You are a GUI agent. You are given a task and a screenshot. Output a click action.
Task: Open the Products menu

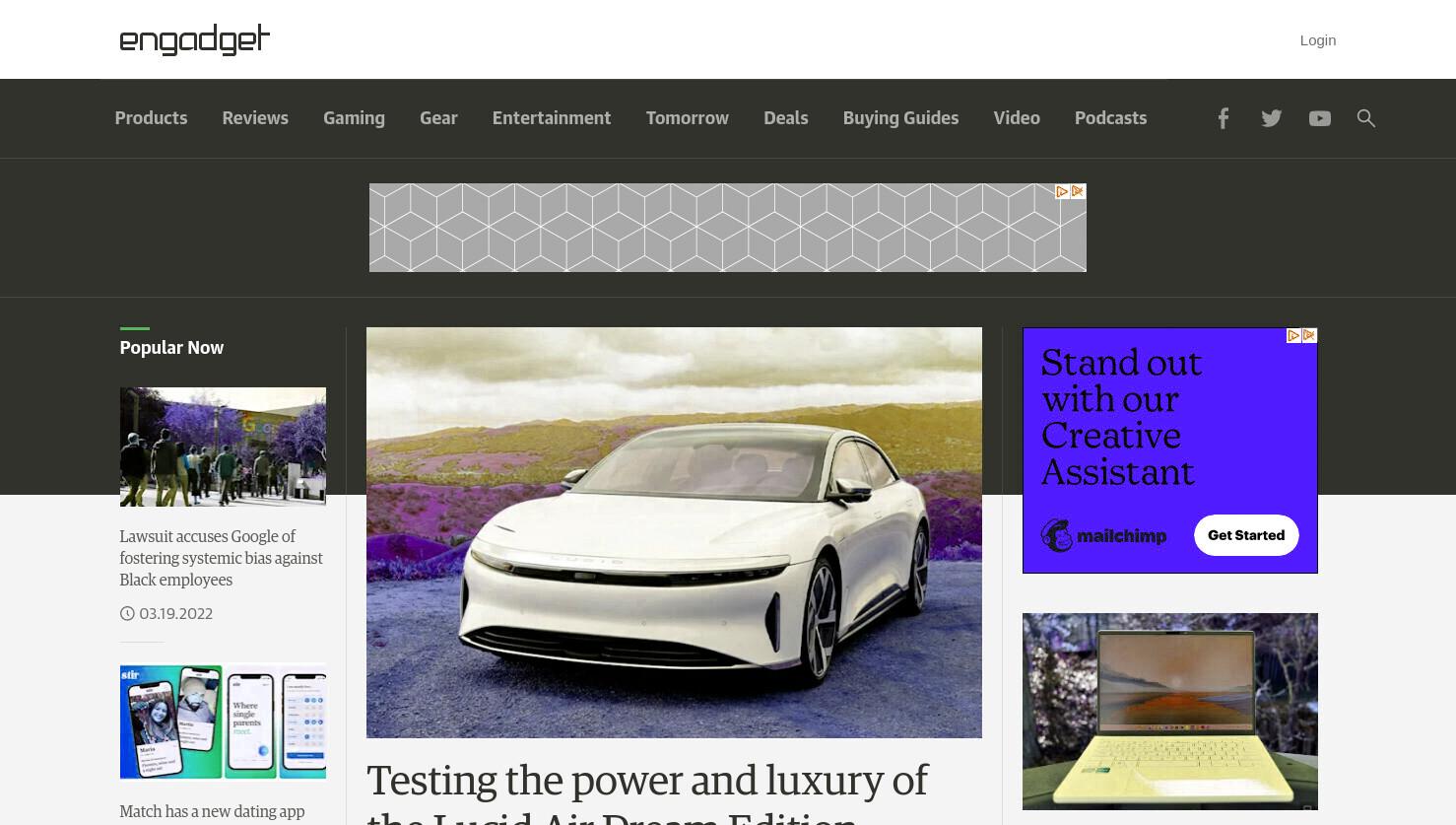point(151,118)
